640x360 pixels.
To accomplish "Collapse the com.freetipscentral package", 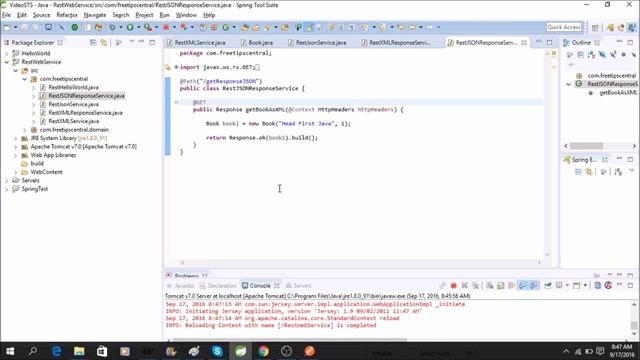I will pos(24,79).
